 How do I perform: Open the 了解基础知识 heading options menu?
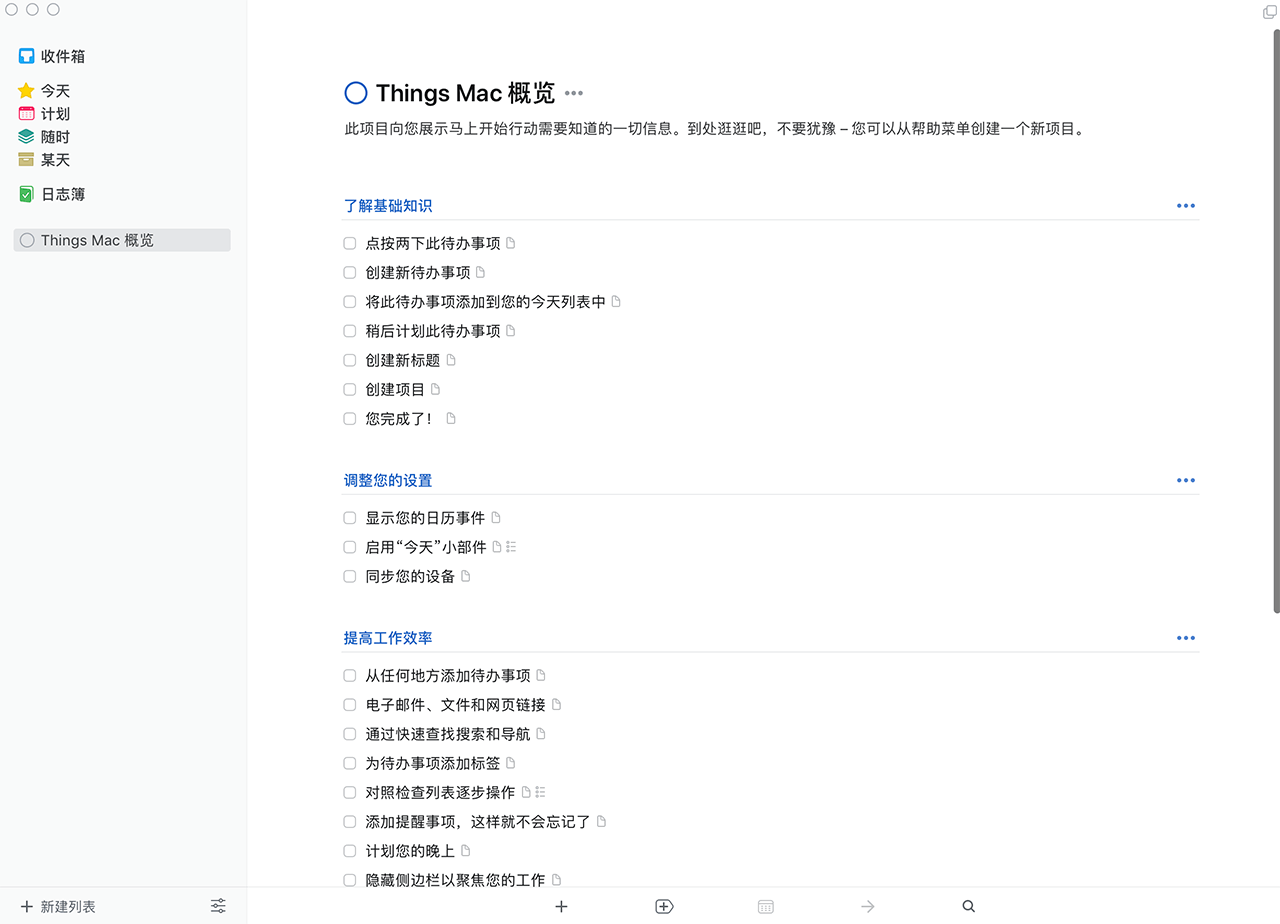coord(1186,206)
